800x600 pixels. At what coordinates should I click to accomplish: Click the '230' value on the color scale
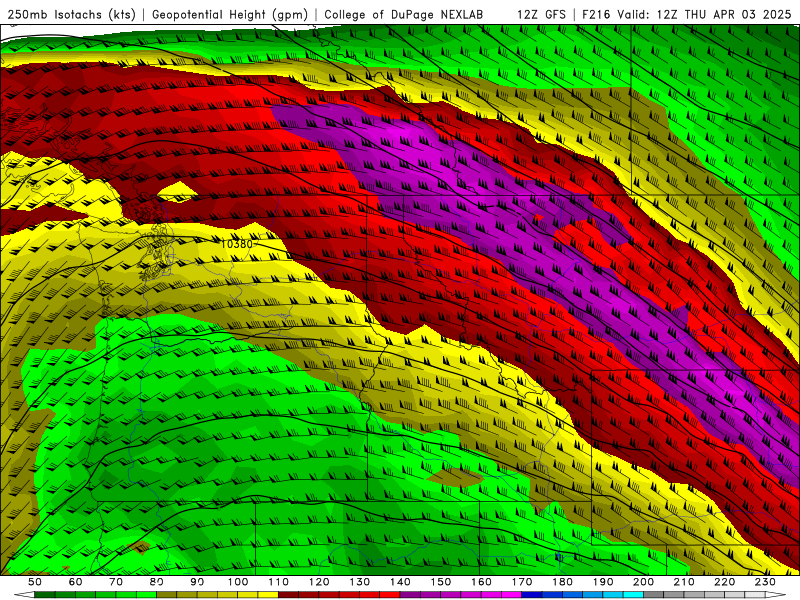765,582
